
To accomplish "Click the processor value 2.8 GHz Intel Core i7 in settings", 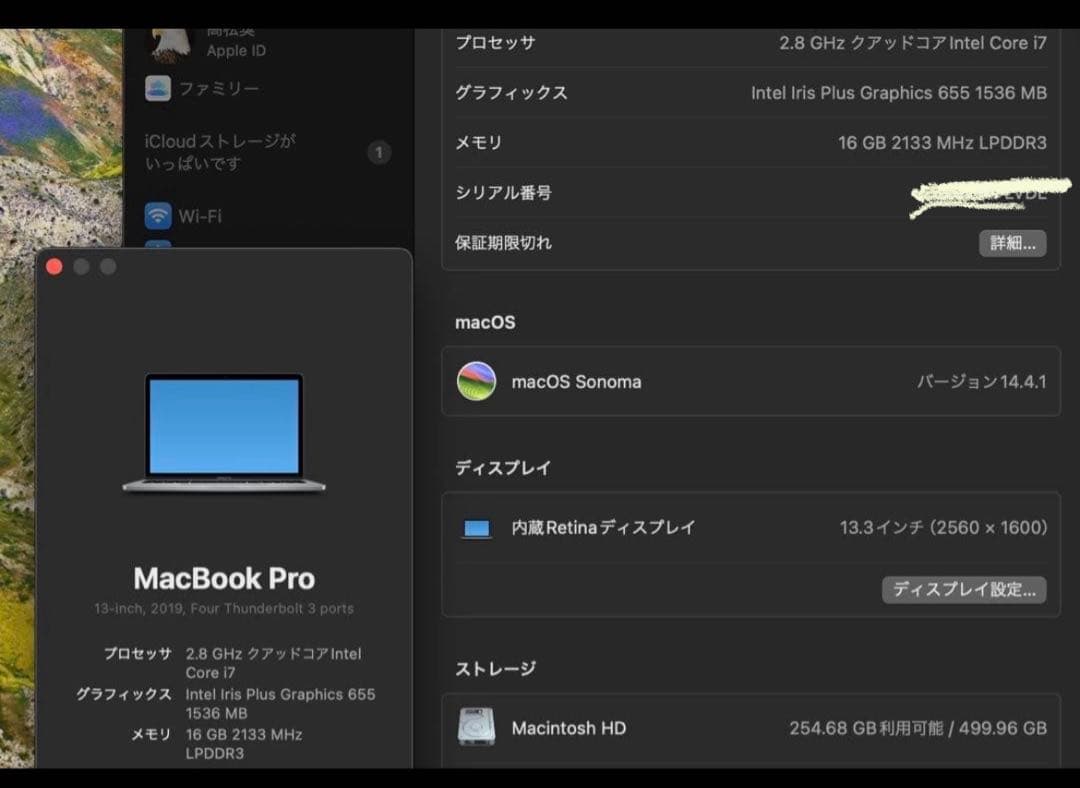I will 913,43.
